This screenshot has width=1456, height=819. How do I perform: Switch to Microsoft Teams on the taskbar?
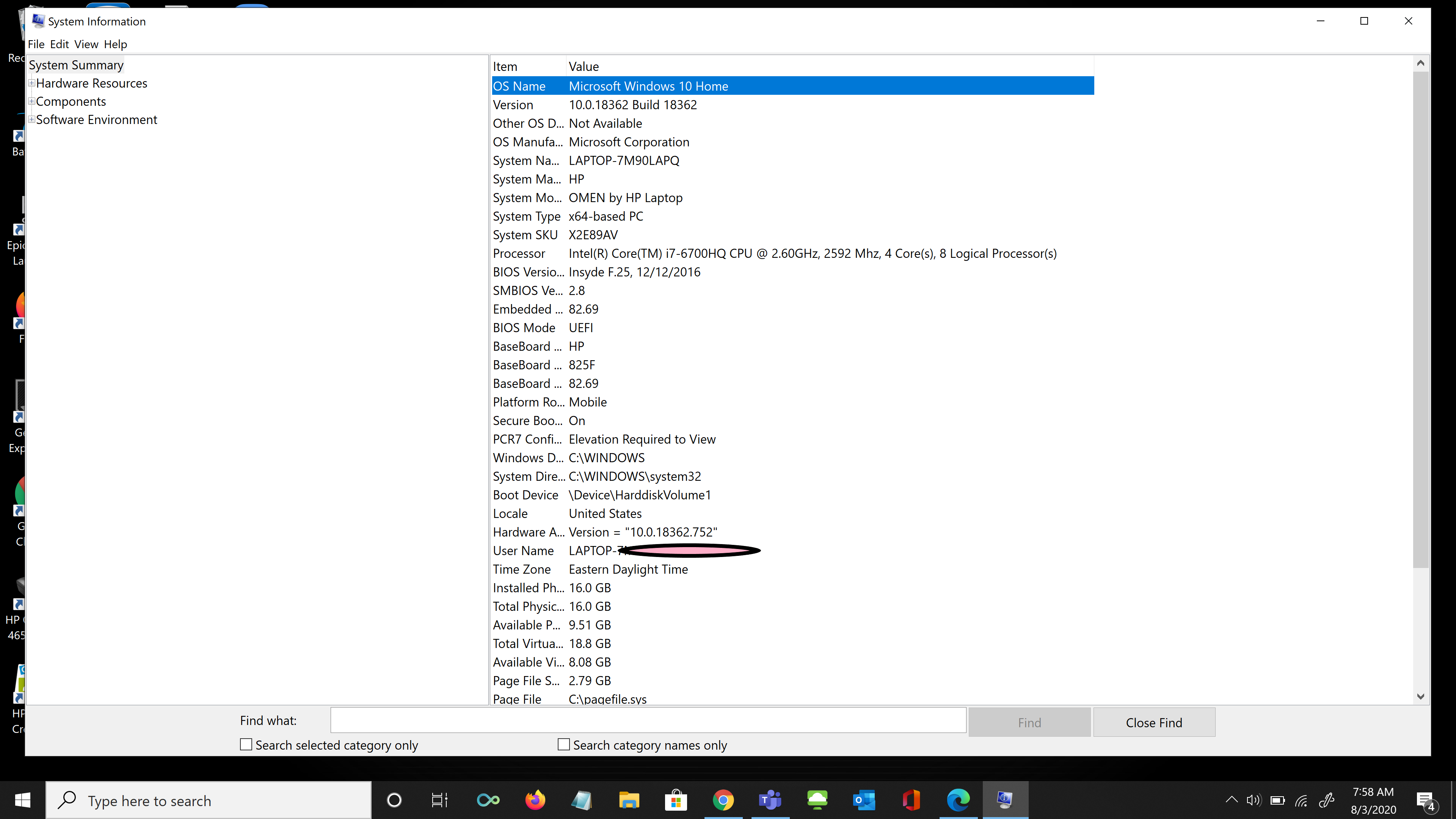770,800
